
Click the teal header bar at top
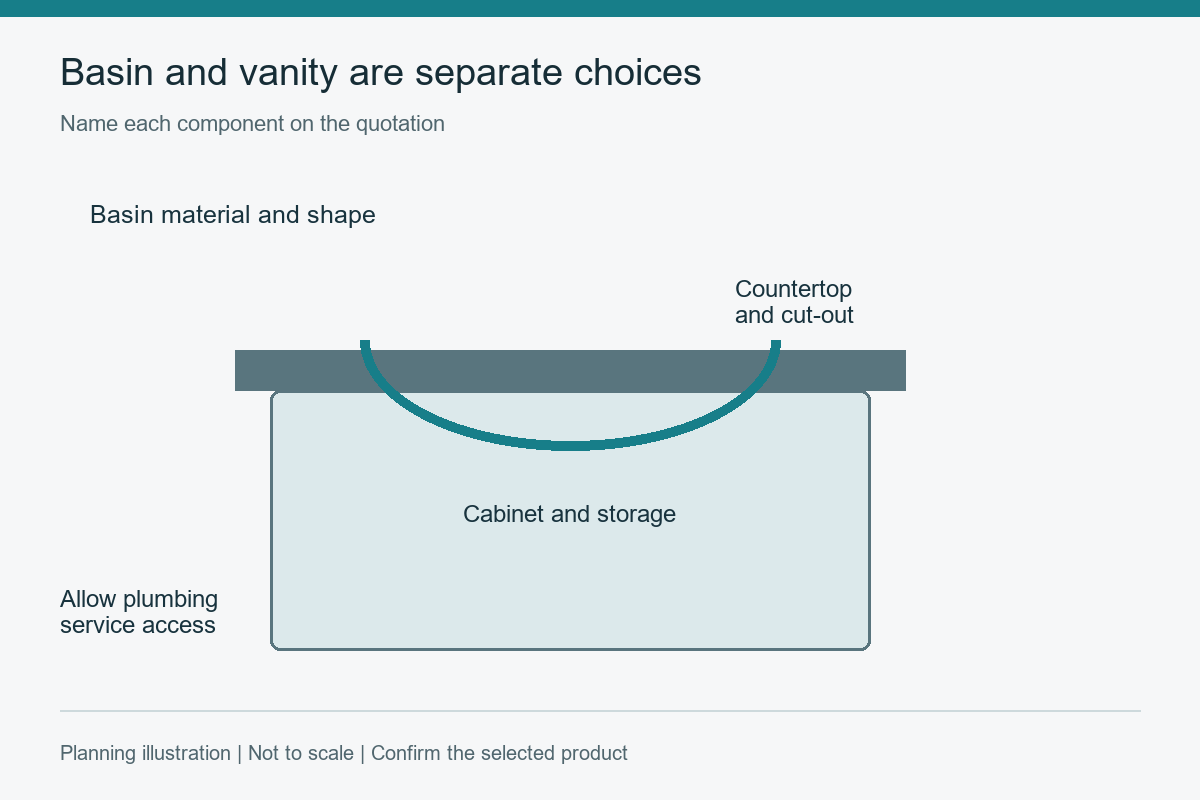[x=600, y=8]
